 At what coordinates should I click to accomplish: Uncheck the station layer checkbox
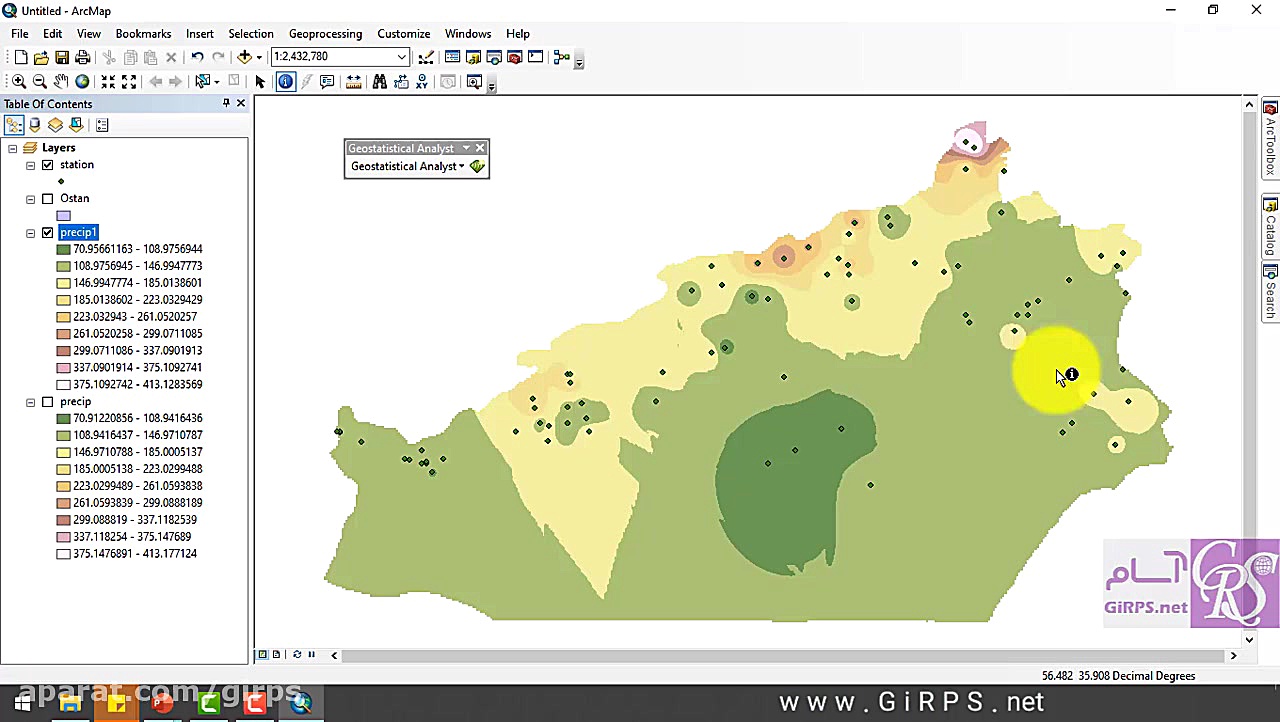(47, 165)
